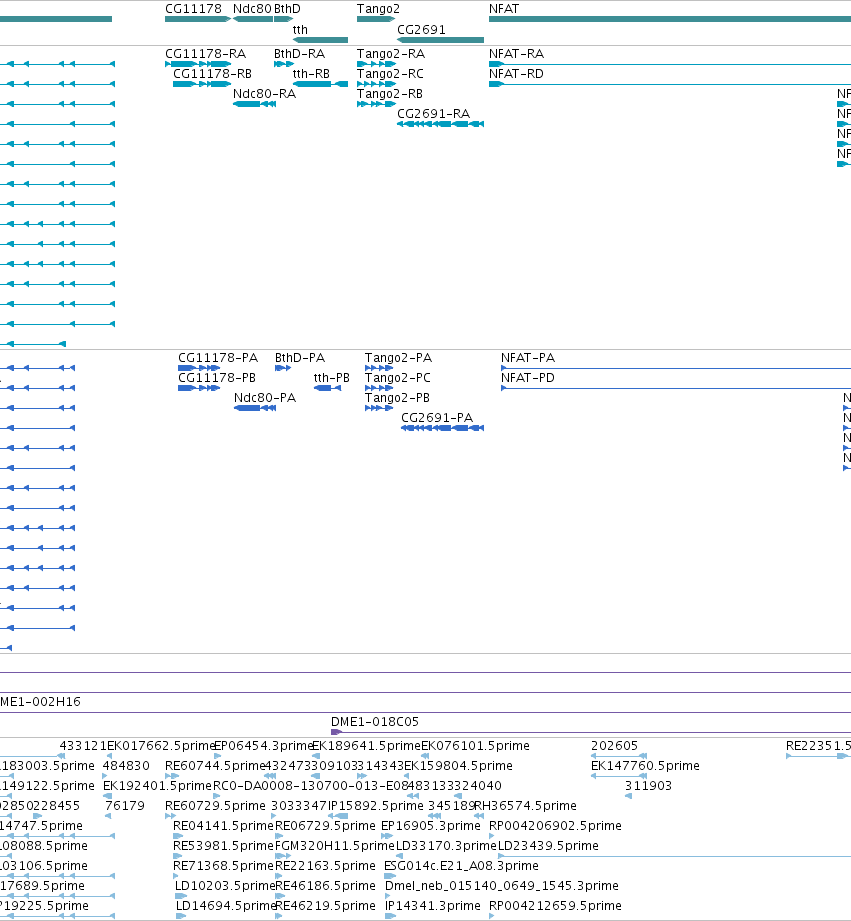851x921 pixels.
Task: Click EST ESG014c.E21_A08.3prime
Action: (x=461, y=866)
